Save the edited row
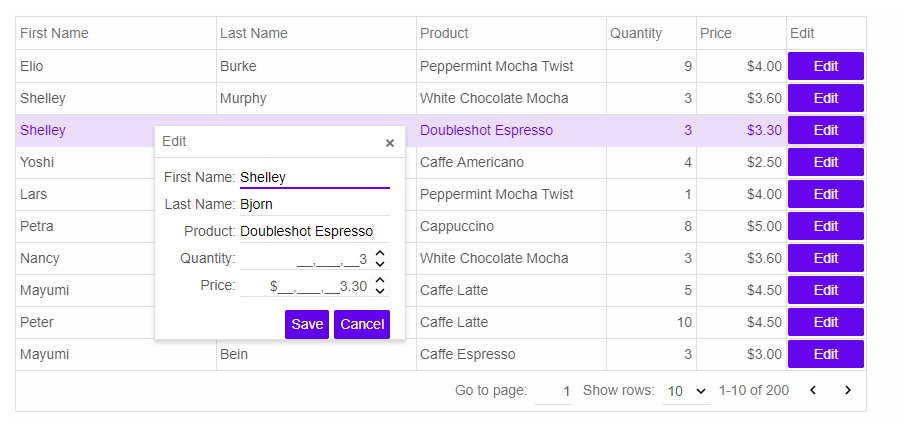Screen dimensions: 903x423 coord(307,325)
